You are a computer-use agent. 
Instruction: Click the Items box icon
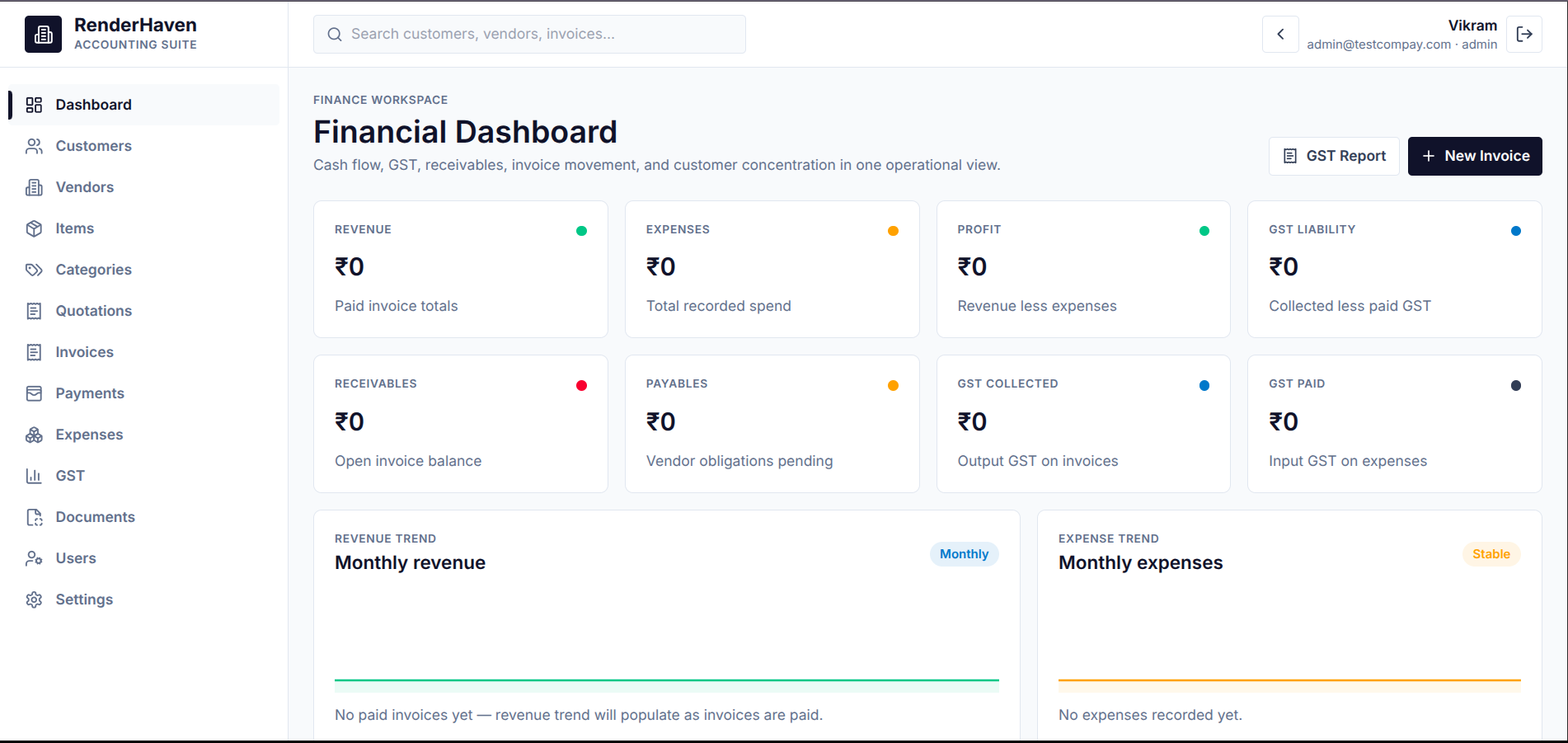coord(34,228)
